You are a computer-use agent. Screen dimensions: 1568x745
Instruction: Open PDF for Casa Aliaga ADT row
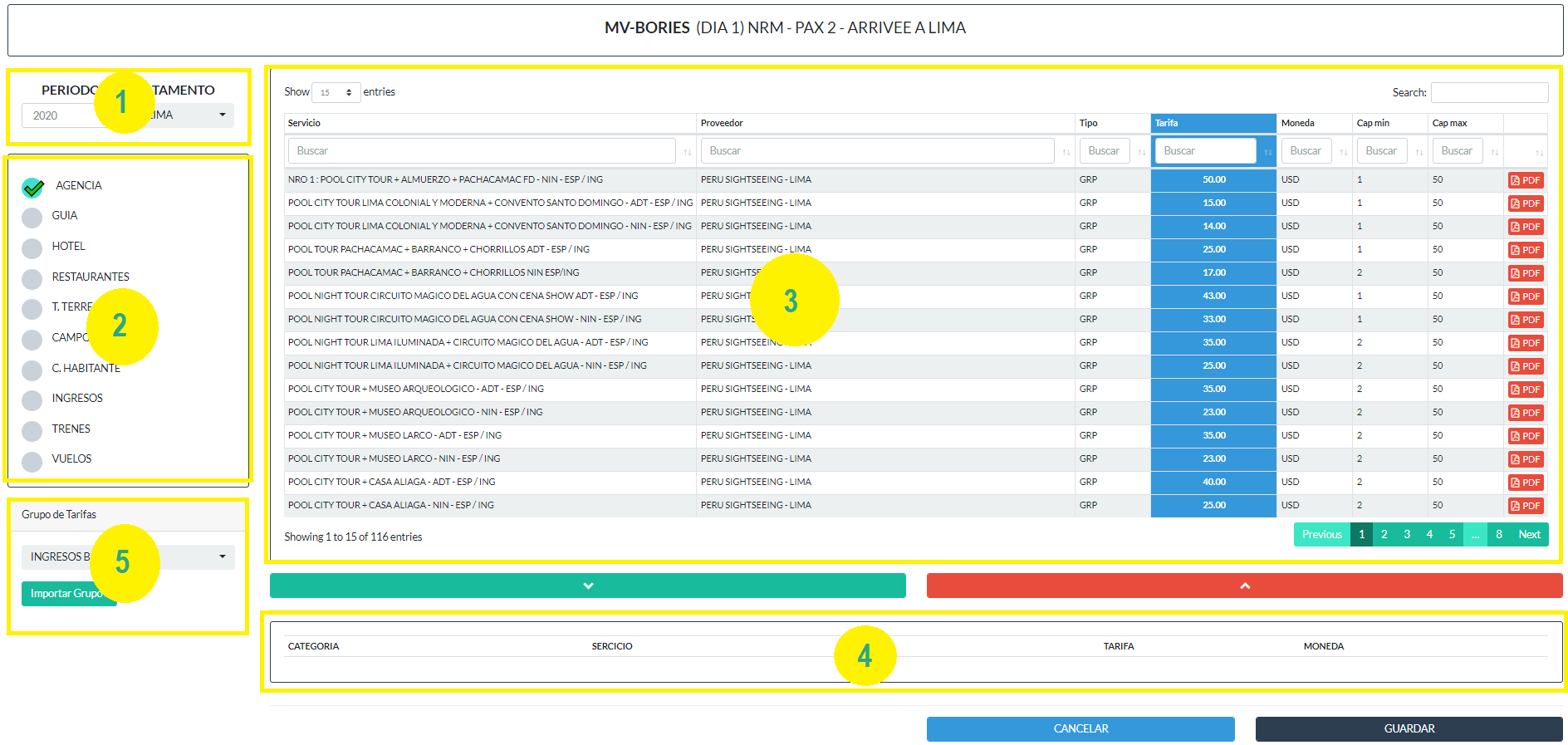pos(1526,483)
